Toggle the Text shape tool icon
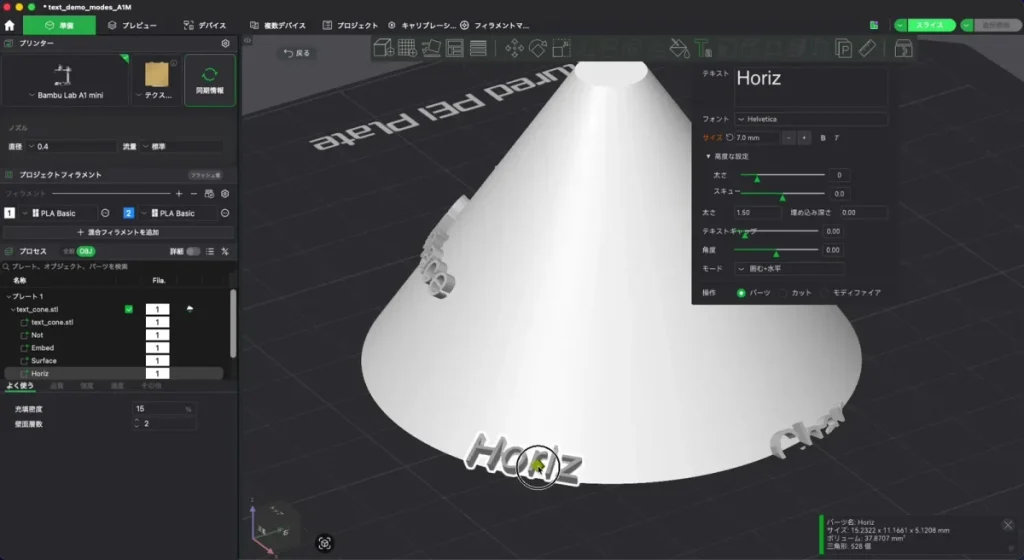The width and height of the screenshot is (1024, 560). pyautogui.click(x=703, y=48)
